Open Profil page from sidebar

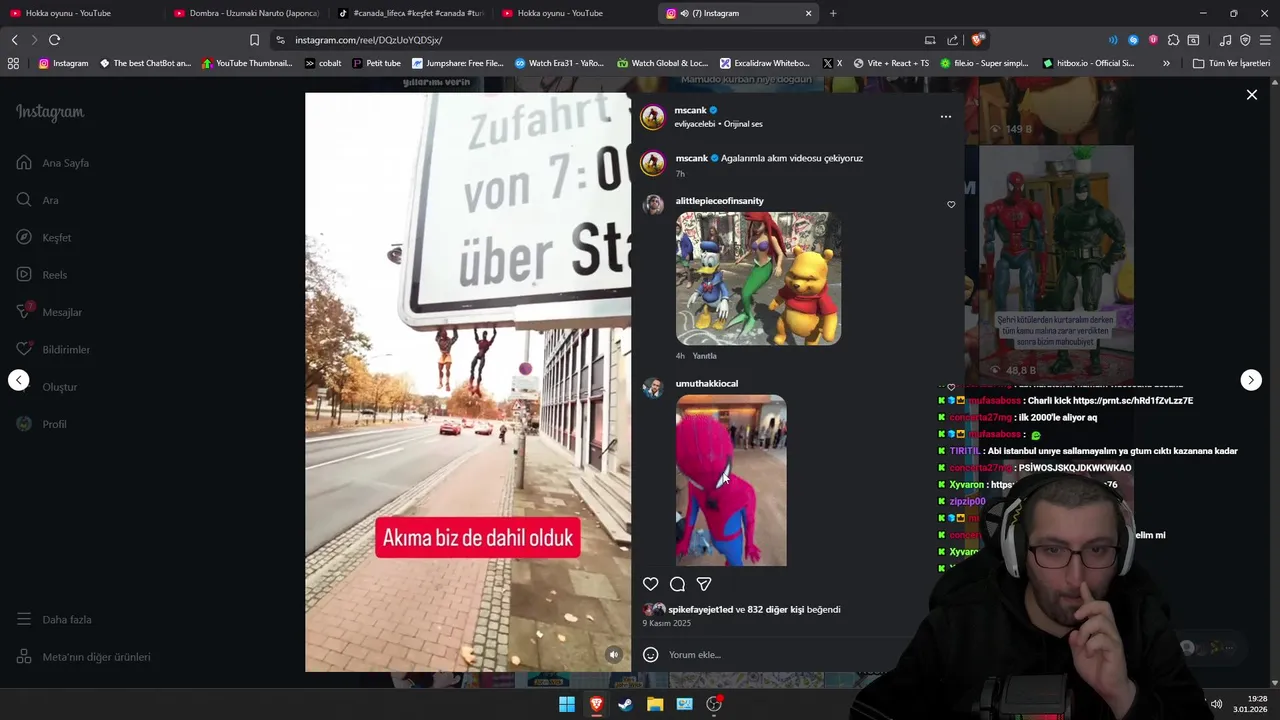pyautogui.click(x=42, y=424)
